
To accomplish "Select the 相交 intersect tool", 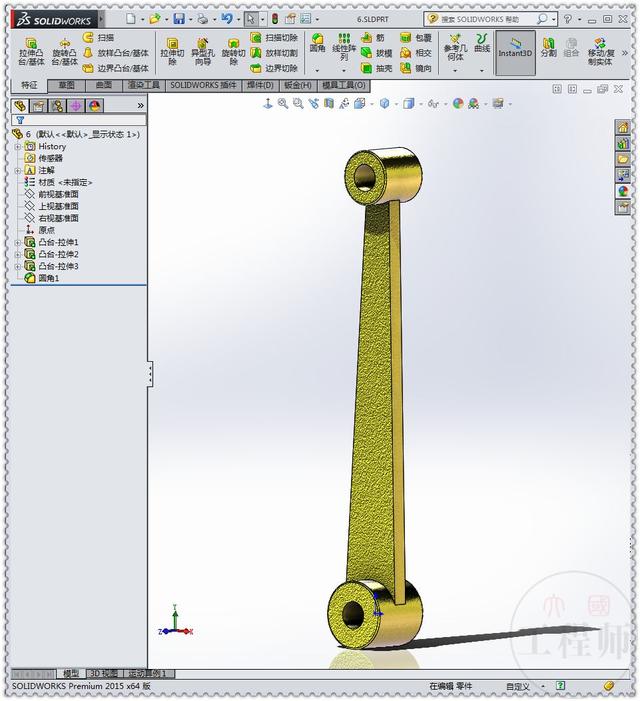I will [416, 53].
